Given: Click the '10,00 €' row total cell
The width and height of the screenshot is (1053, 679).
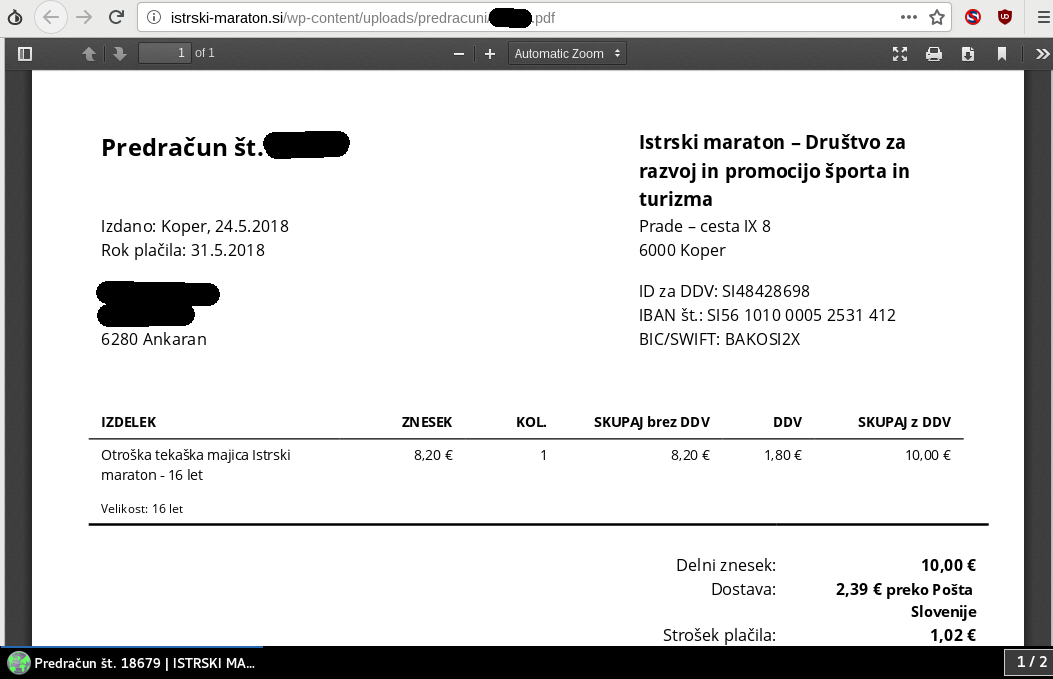Looking at the screenshot, I should [x=928, y=455].
